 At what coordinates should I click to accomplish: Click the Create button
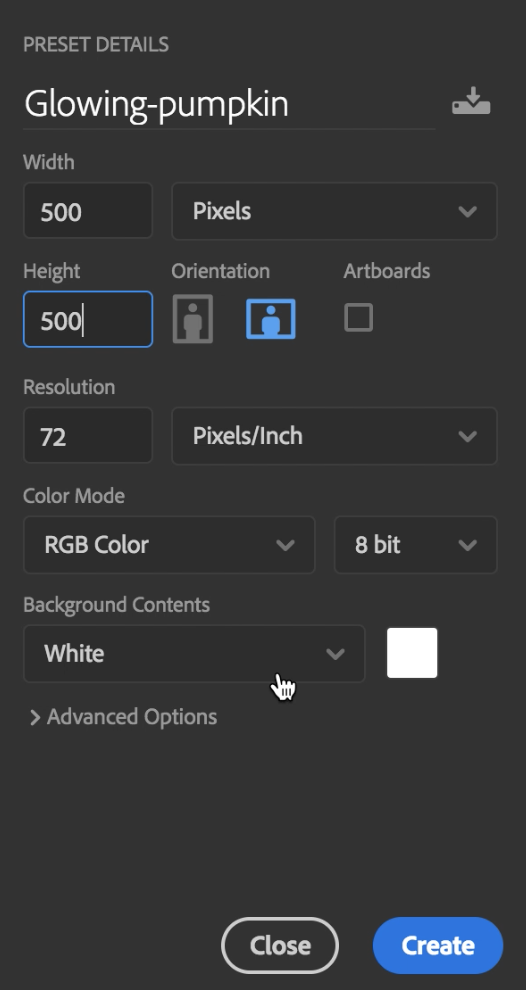click(x=438, y=945)
